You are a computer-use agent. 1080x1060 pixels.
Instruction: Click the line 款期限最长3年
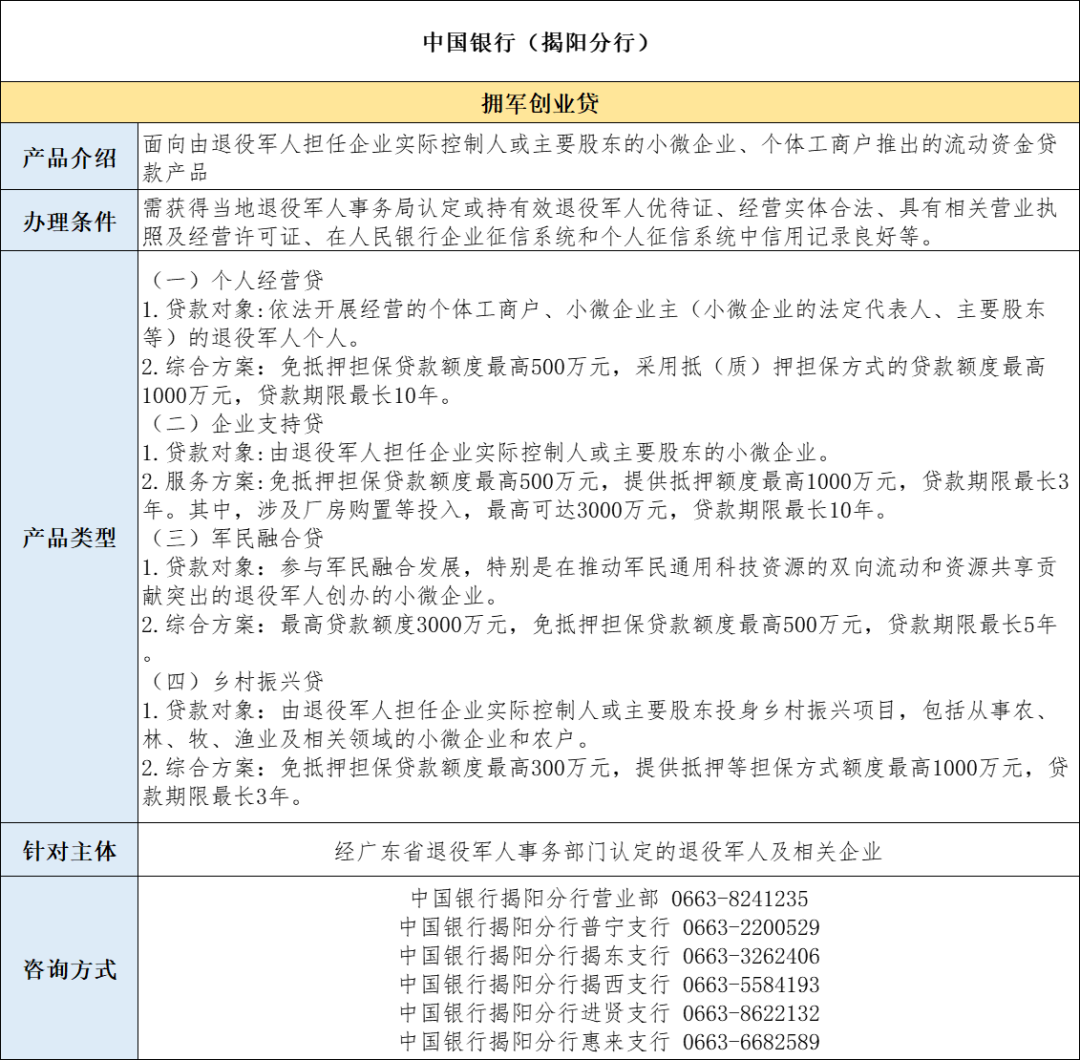(222, 796)
